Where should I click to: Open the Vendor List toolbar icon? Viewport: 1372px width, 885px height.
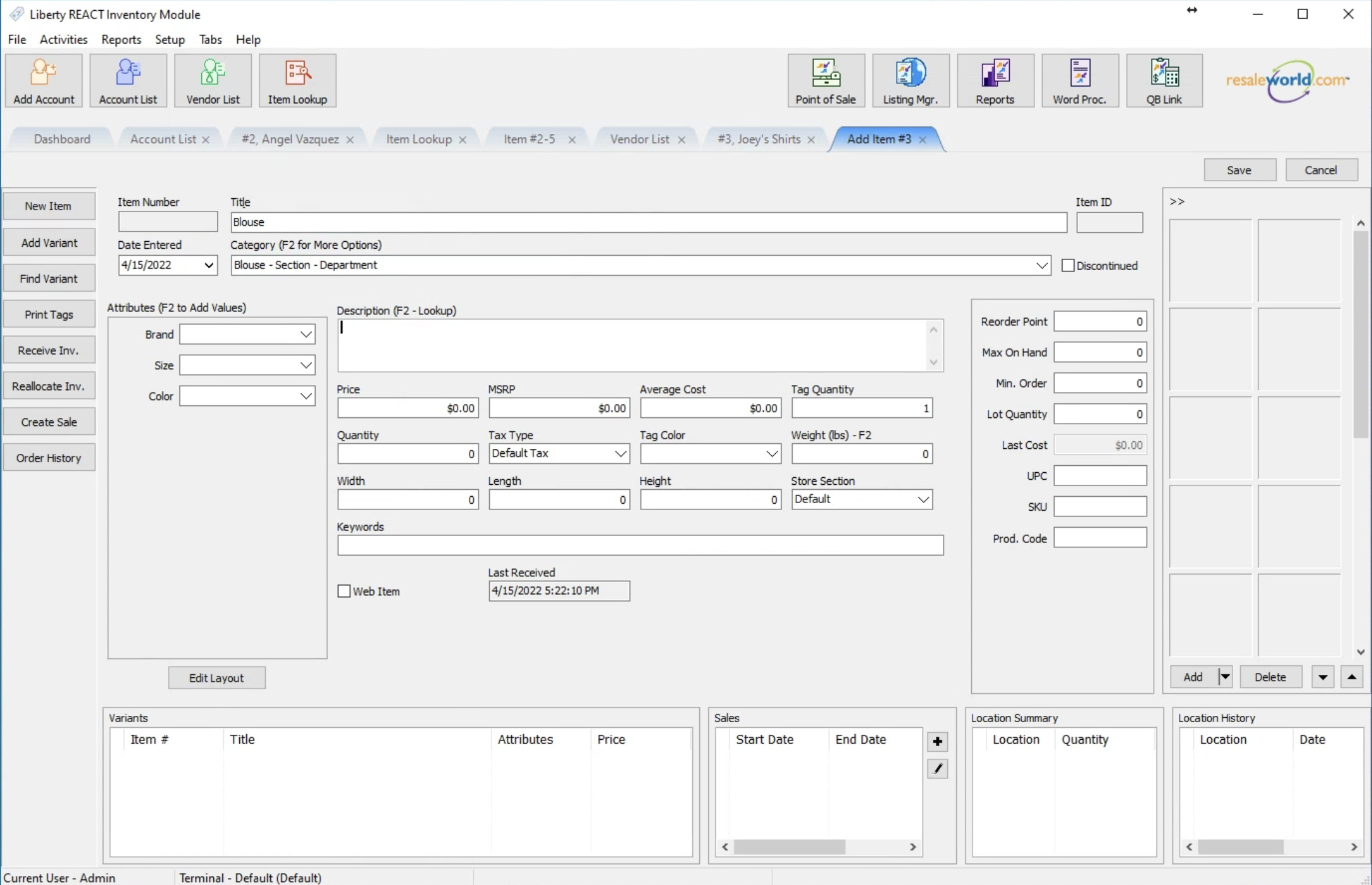[212, 81]
